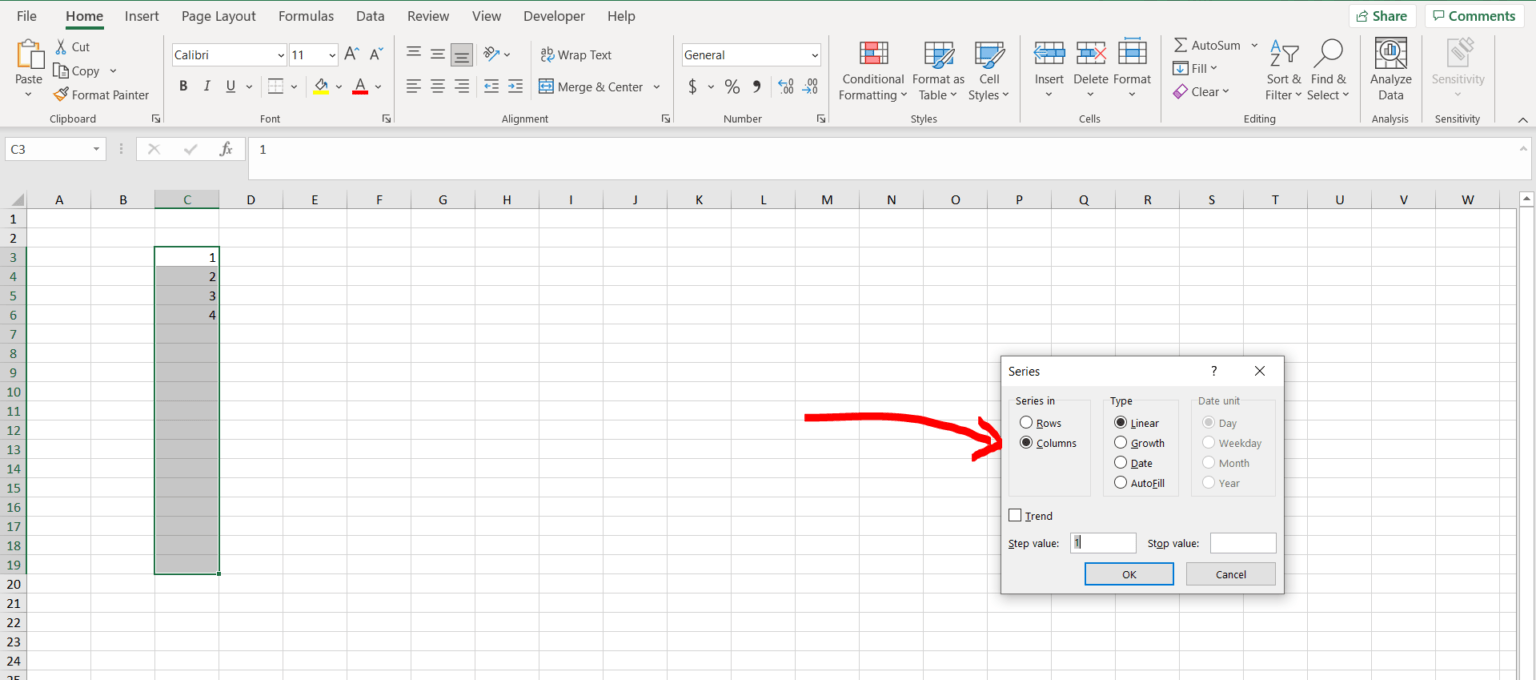Open Conditional Formatting options
Image resolution: width=1536 pixels, height=680 pixels.
(872, 70)
